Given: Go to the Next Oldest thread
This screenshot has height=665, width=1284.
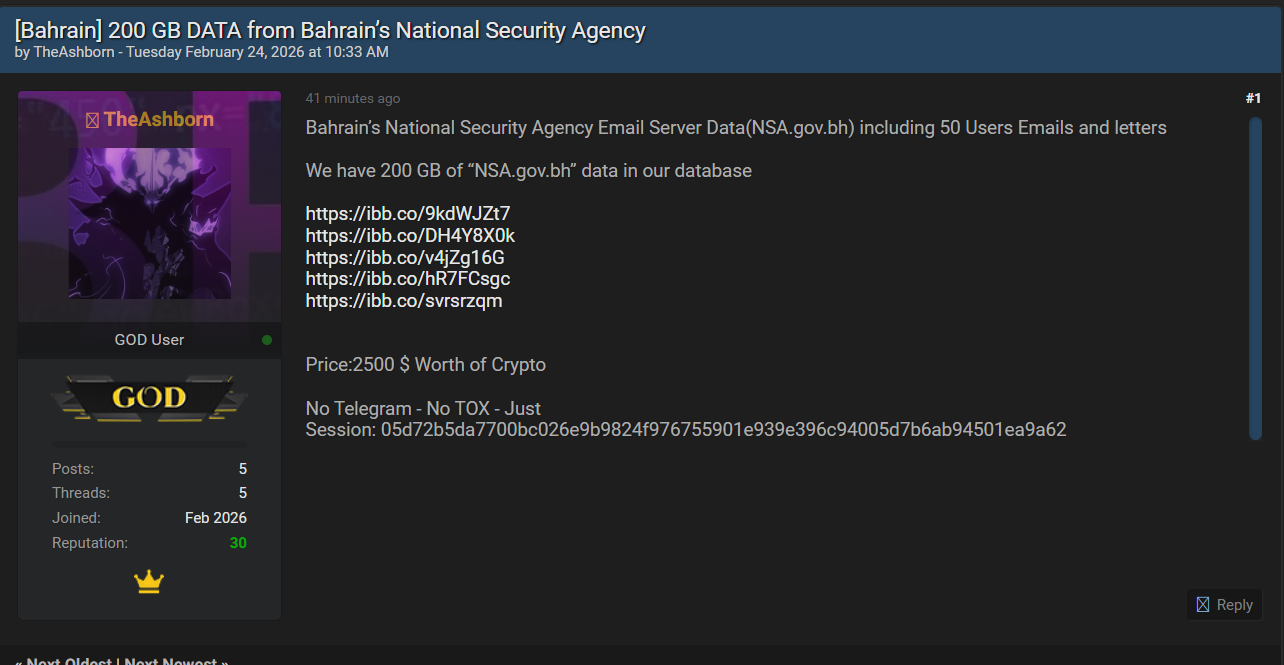Looking at the screenshot, I should point(68,661).
